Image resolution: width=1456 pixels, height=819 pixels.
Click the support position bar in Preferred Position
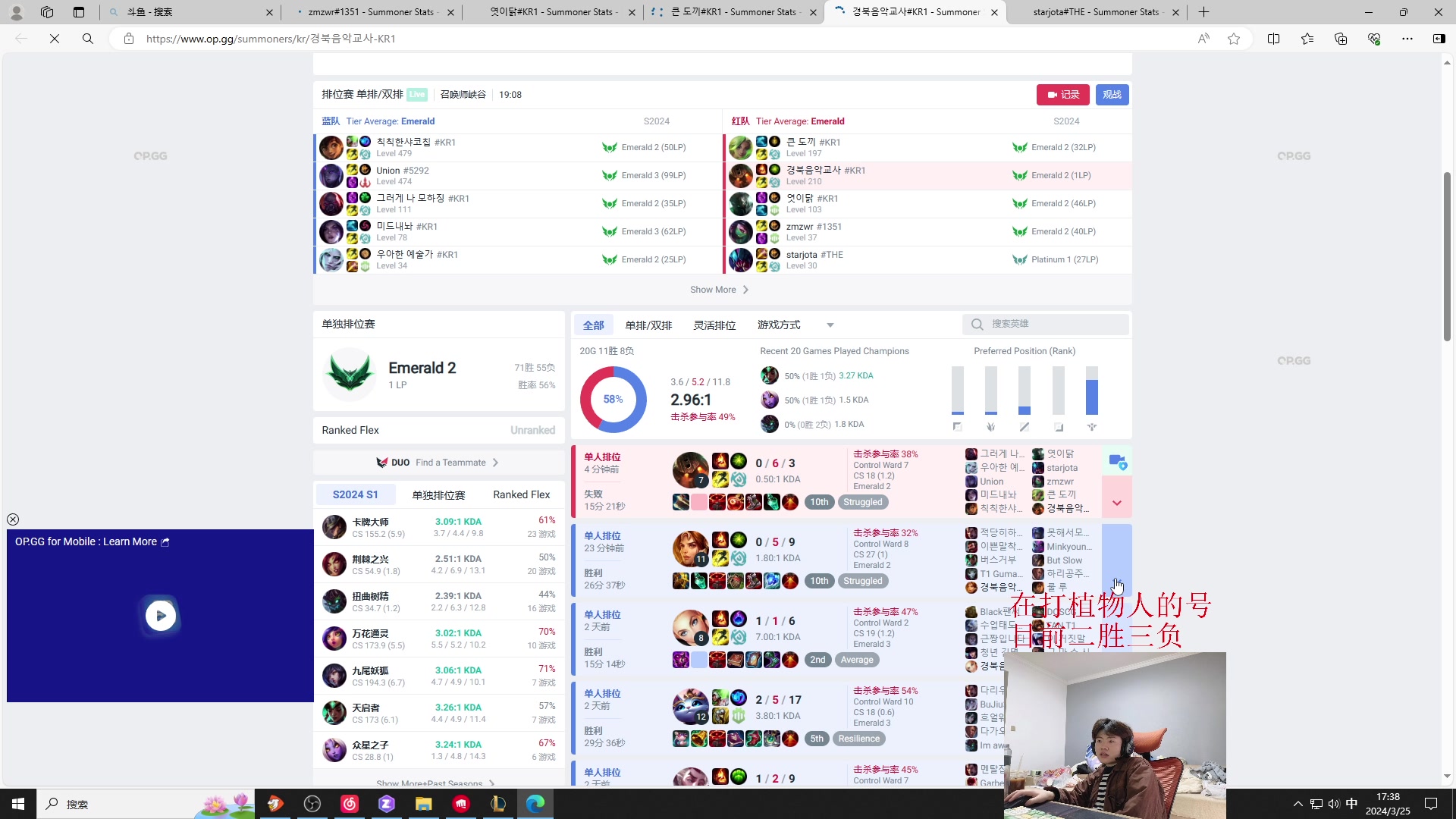1092,391
